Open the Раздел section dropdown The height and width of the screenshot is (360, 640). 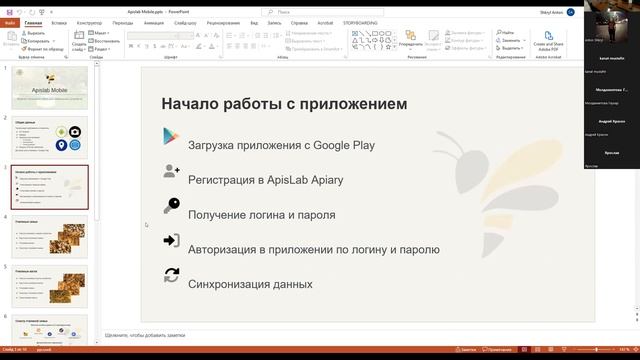pos(100,49)
